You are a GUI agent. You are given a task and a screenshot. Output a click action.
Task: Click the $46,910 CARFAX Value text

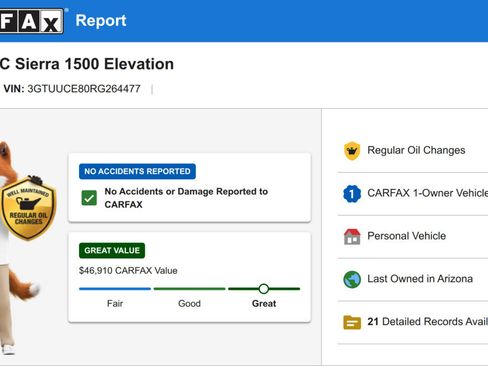[x=128, y=271]
